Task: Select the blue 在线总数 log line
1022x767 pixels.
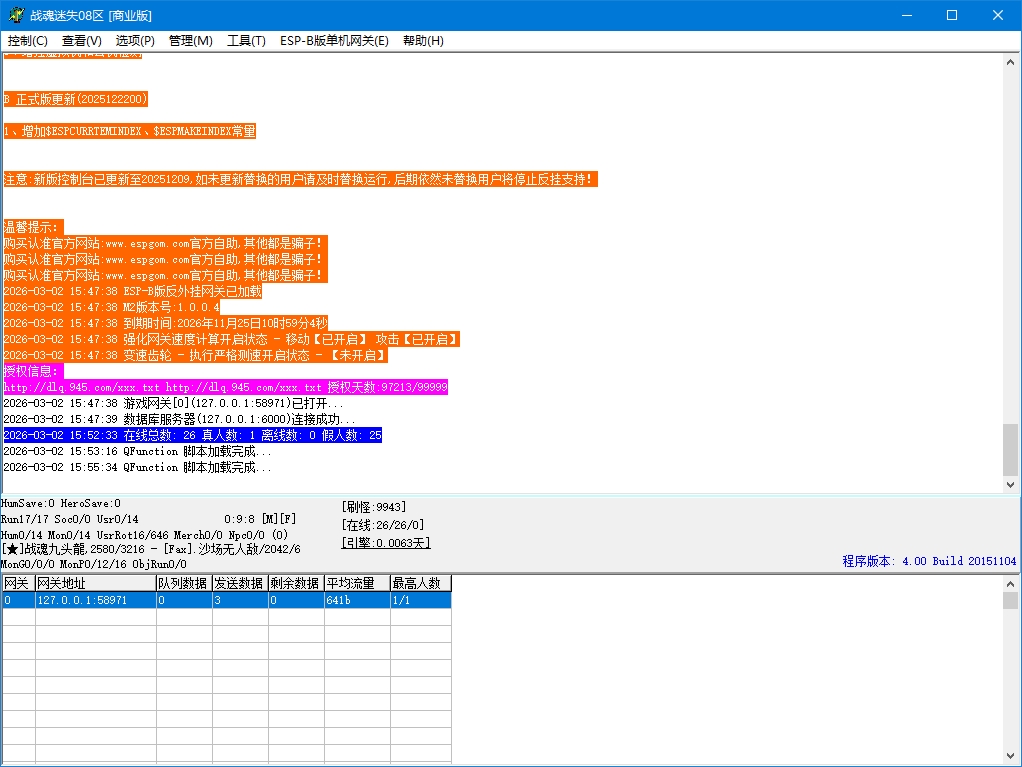Action: 192,435
